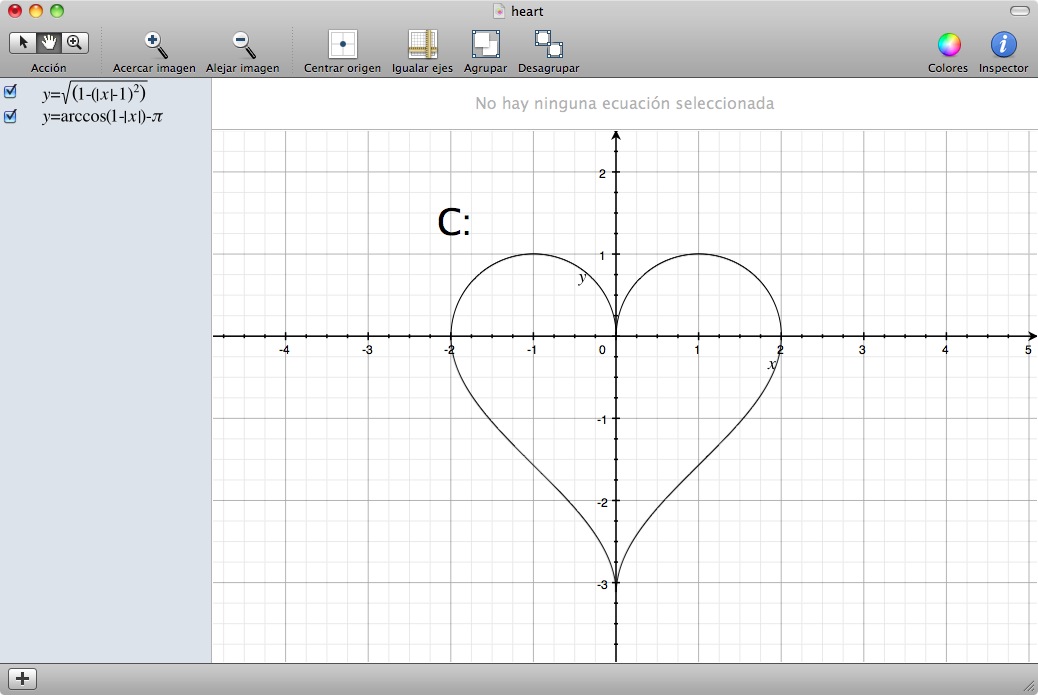Click the Igualar ejes icon
Screen dimensions: 1038x695
pyautogui.click(x=422, y=44)
